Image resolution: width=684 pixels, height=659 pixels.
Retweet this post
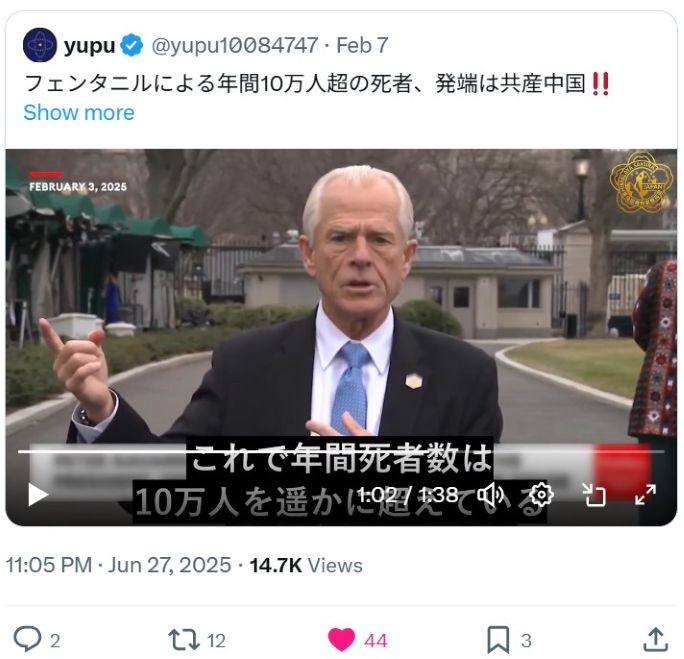coord(183,639)
